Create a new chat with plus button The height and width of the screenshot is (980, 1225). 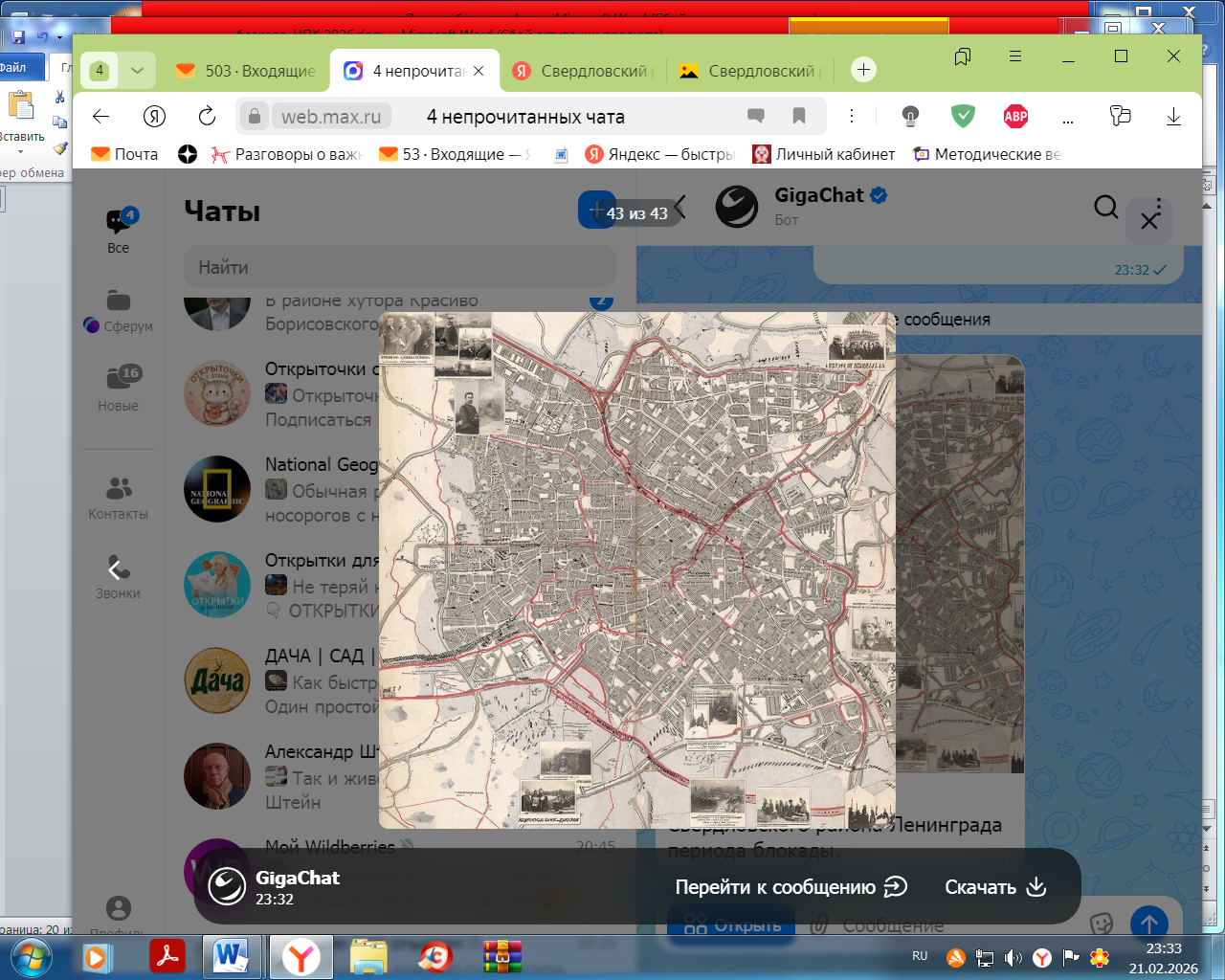click(595, 210)
